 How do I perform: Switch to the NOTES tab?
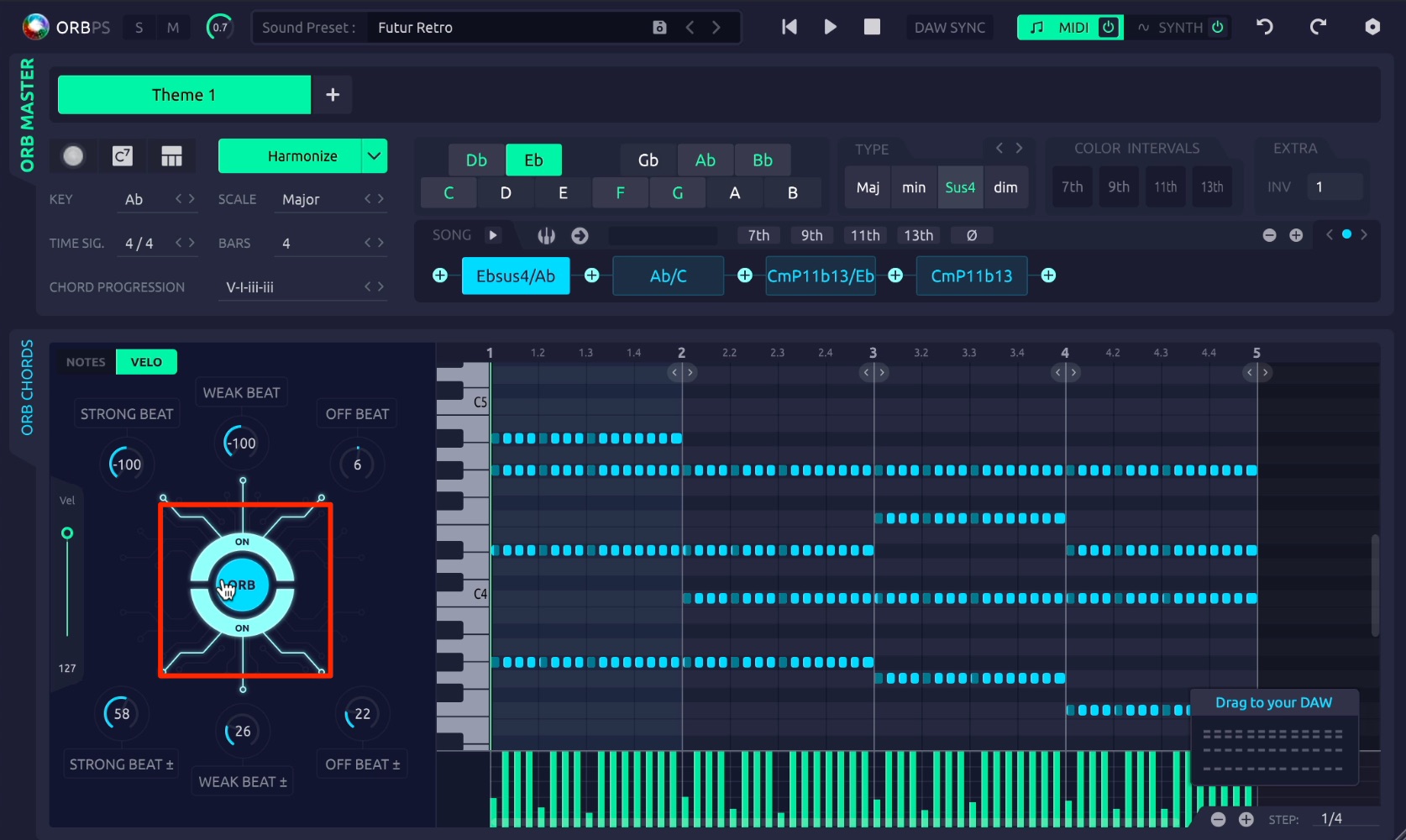tap(86, 362)
